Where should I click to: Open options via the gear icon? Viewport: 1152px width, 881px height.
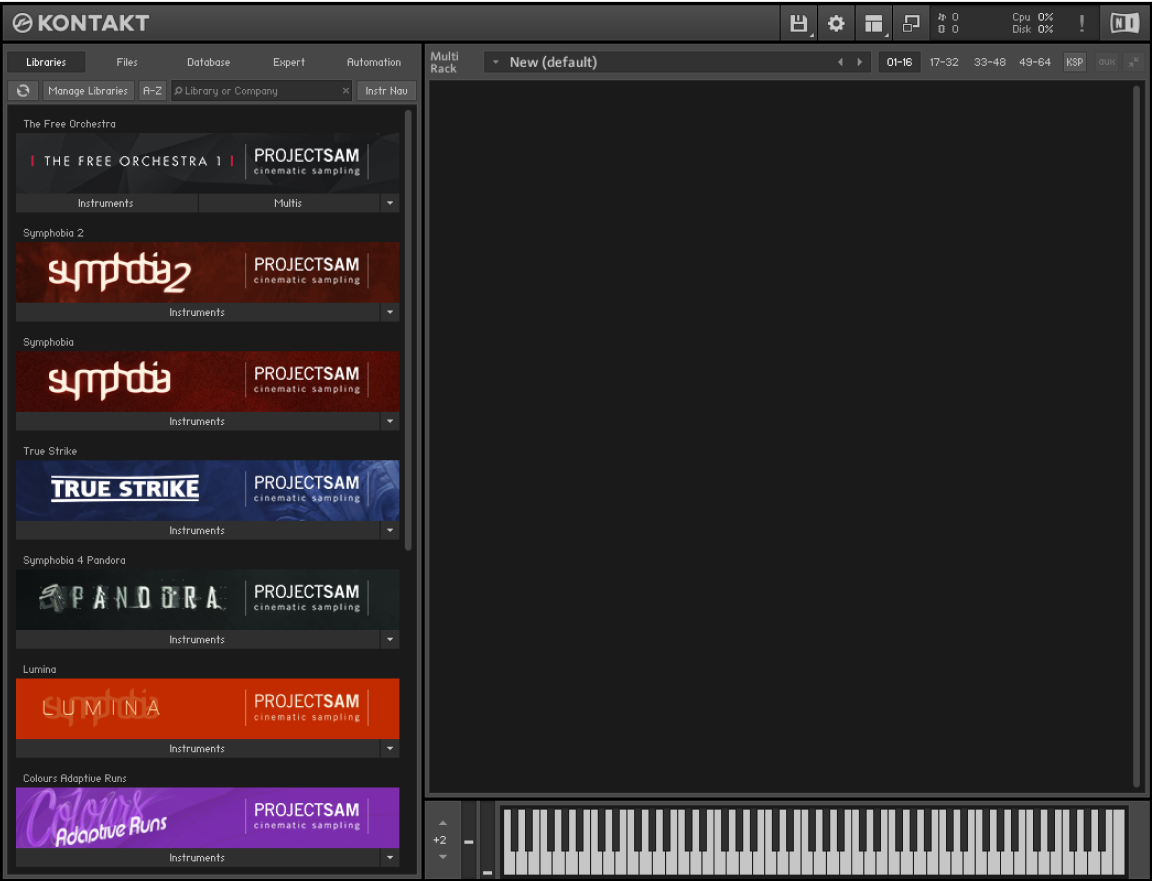click(x=836, y=23)
